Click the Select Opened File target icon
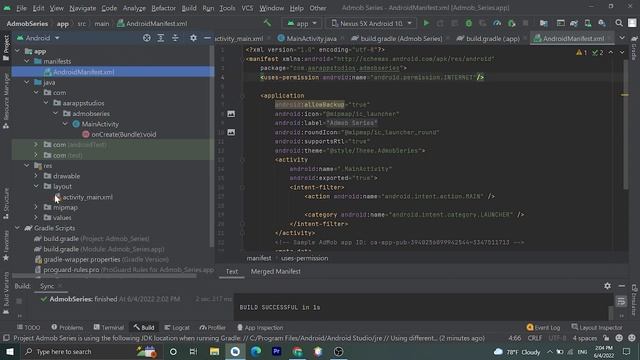The height and width of the screenshot is (360, 640). coord(147,38)
